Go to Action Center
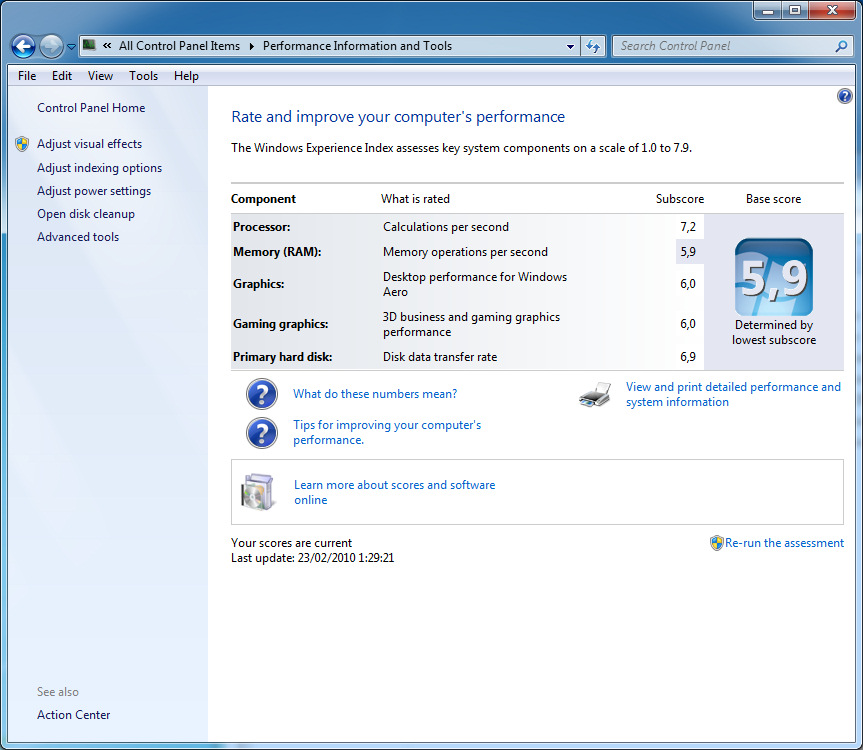863x750 pixels. point(74,715)
